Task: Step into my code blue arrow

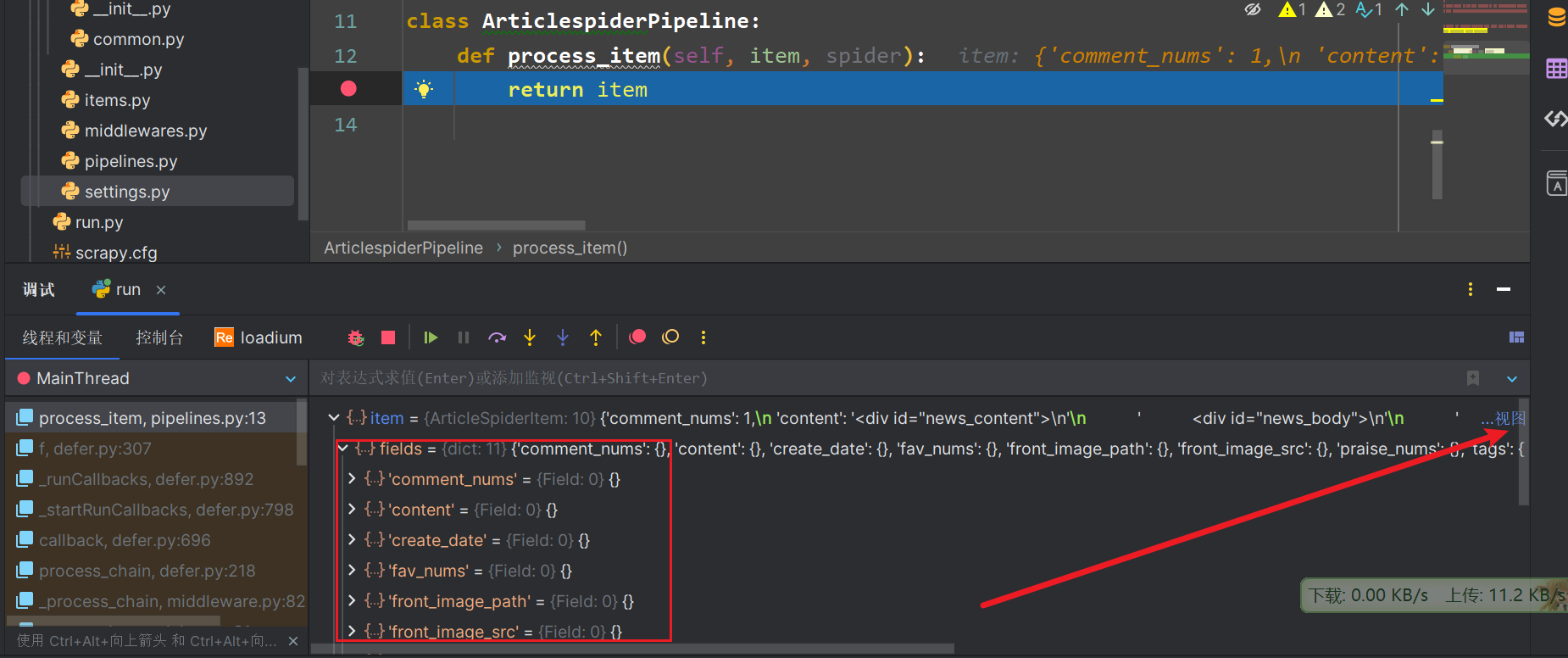Action: pyautogui.click(x=563, y=337)
